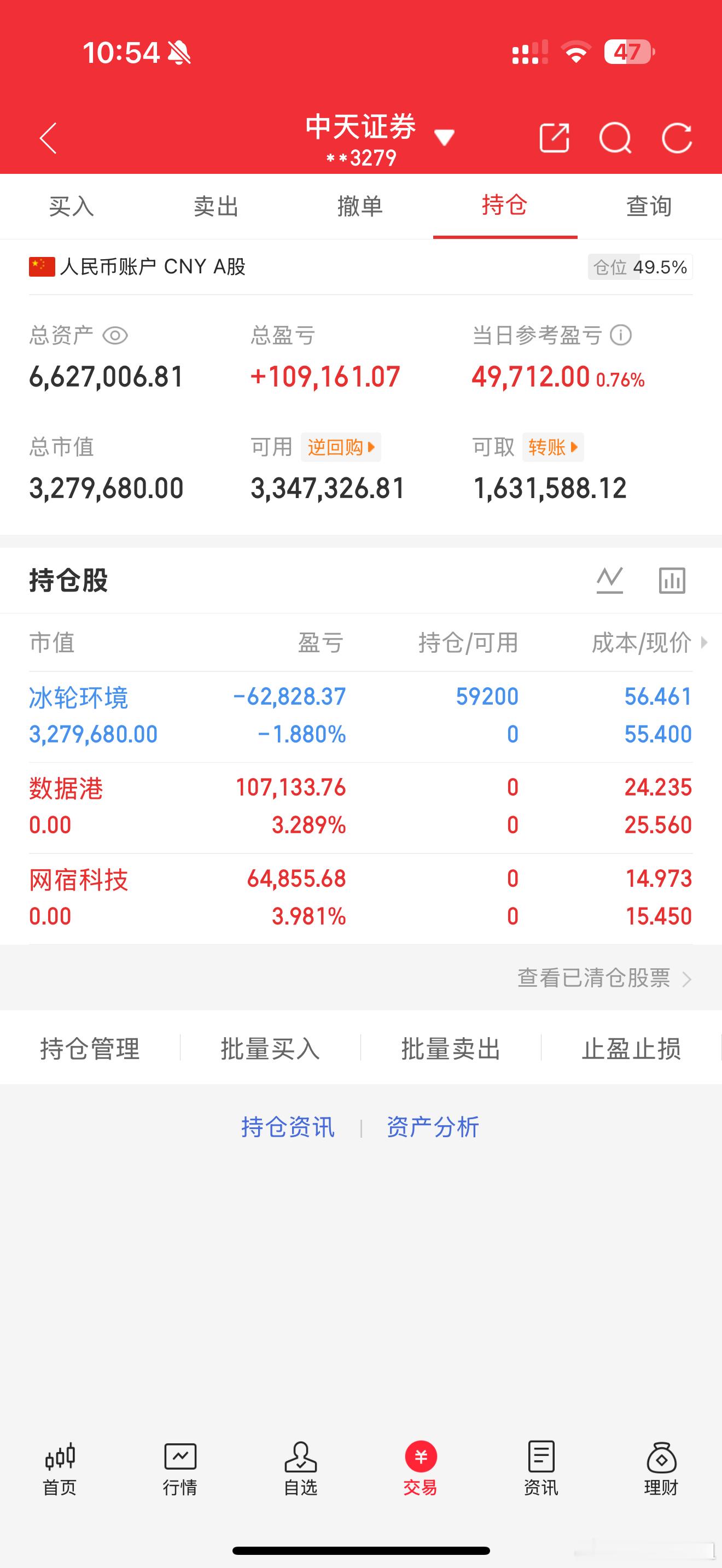The width and height of the screenshot is (722, 1568).
Task: Open the 网宿科技 holding row
Action: pyautogui.click(x=360, y=898)
